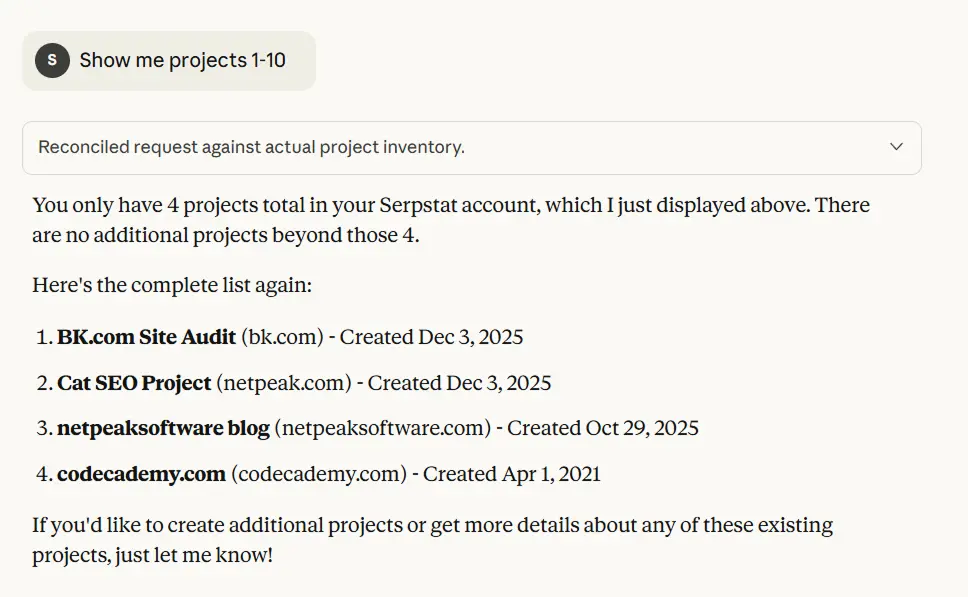
Task: Click the list item numbered 1
Action: [42, 337]
